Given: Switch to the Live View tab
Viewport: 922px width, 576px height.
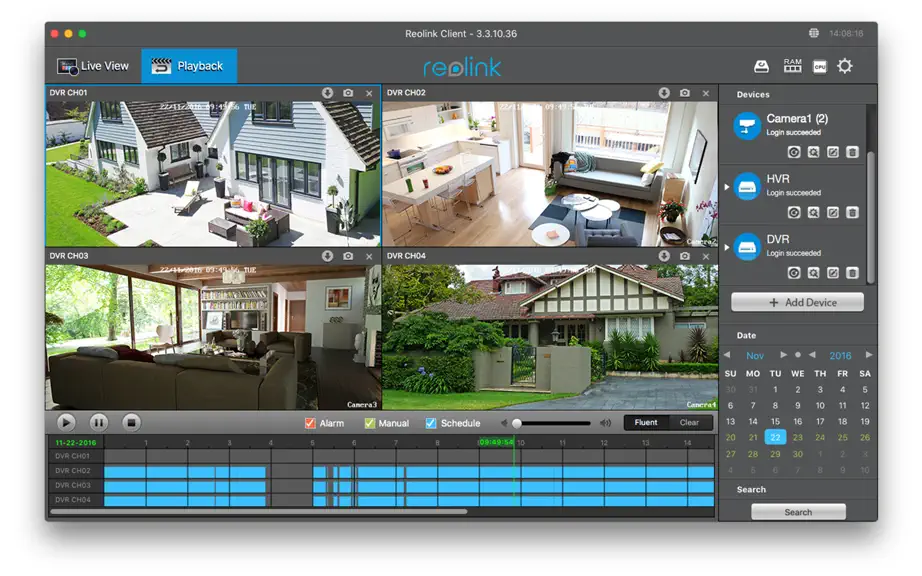Looking at the screenshot, I should coord(93,66).
